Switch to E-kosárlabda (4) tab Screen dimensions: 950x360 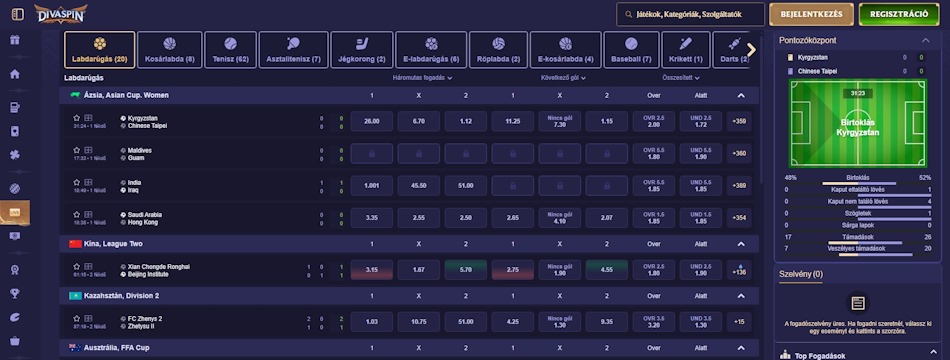565,50
